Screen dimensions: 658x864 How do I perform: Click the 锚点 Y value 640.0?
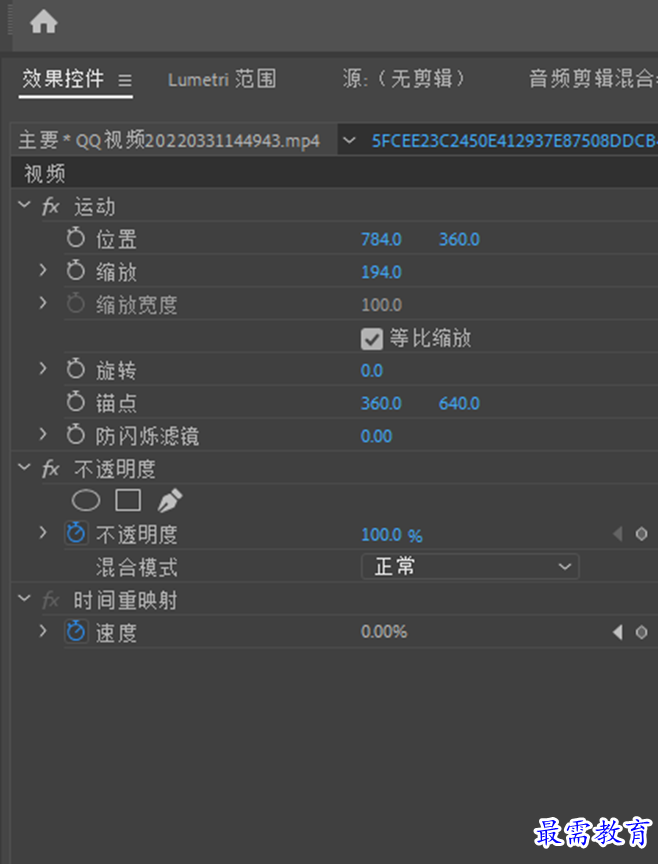(x=459, y=403)
